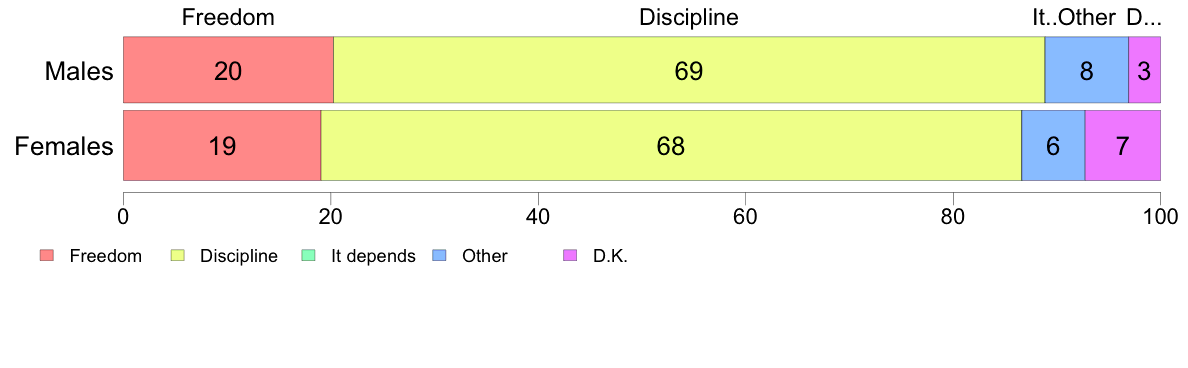Viewport: 1188px width, 368px height.
Task: Click the green It depends legend swatch
Action: pyautogui.click(x=308, y=256)
